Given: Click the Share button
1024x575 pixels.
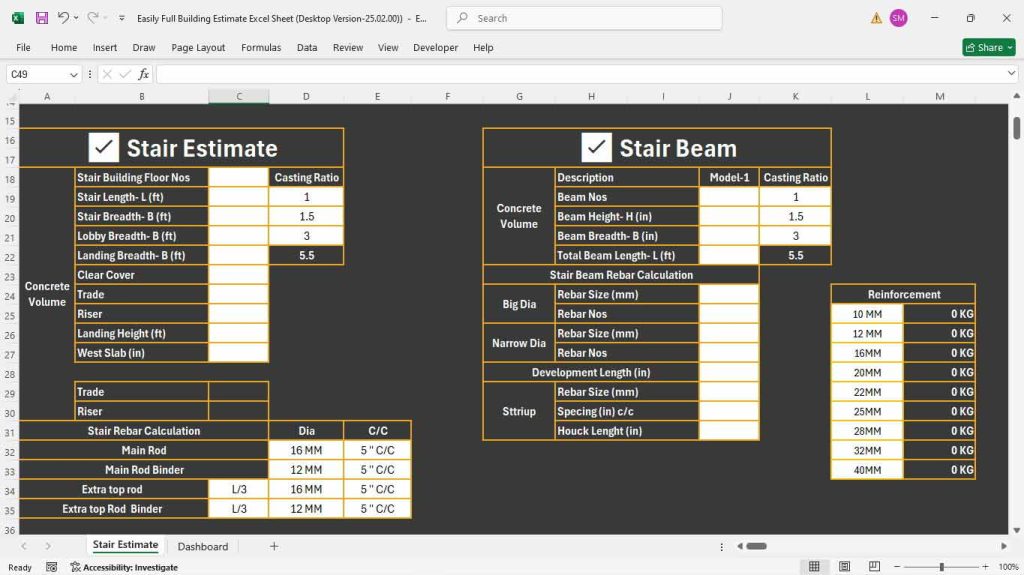Looking at the screenshot, I should 986,47.
